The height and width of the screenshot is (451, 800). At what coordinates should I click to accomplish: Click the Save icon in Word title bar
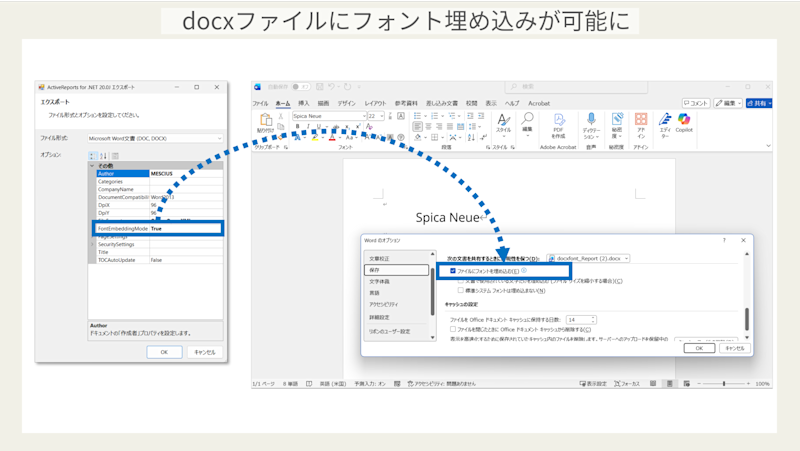point(319,87)
